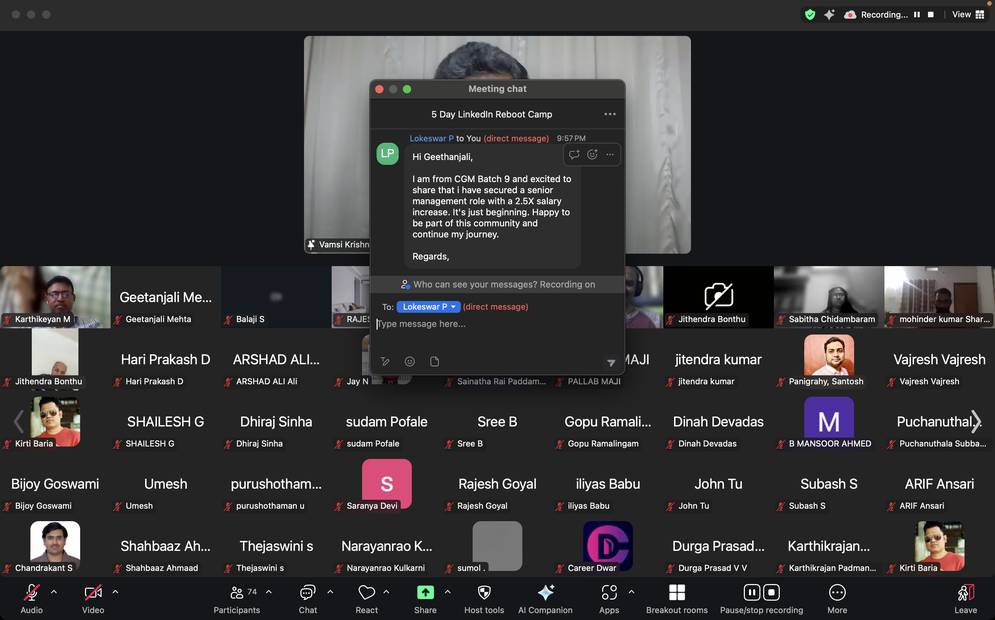The image size is (995, 620).
Task: Expand share options arrow beside Share
Action: 447,591
